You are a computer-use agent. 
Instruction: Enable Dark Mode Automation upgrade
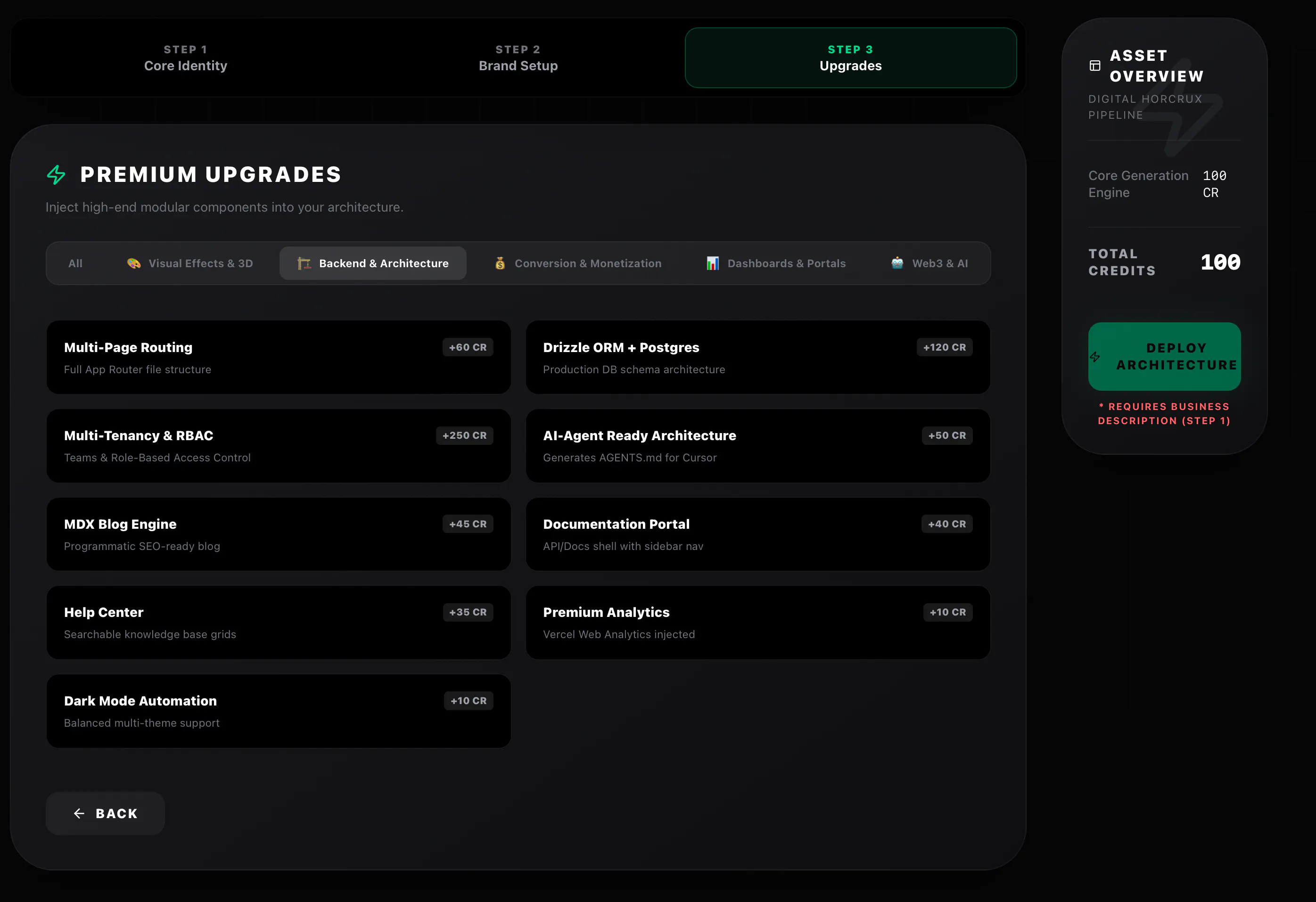point(279,711)
